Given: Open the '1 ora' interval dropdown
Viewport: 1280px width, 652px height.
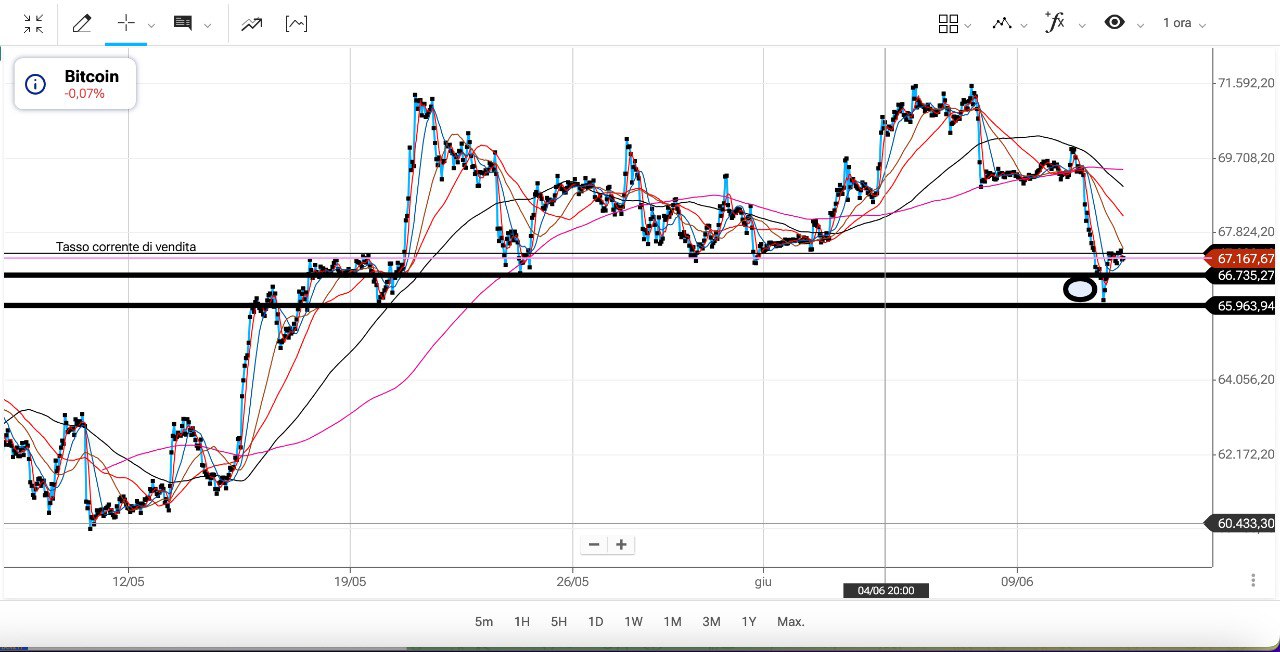Looking at the screenshot, I should (1183, 24).
